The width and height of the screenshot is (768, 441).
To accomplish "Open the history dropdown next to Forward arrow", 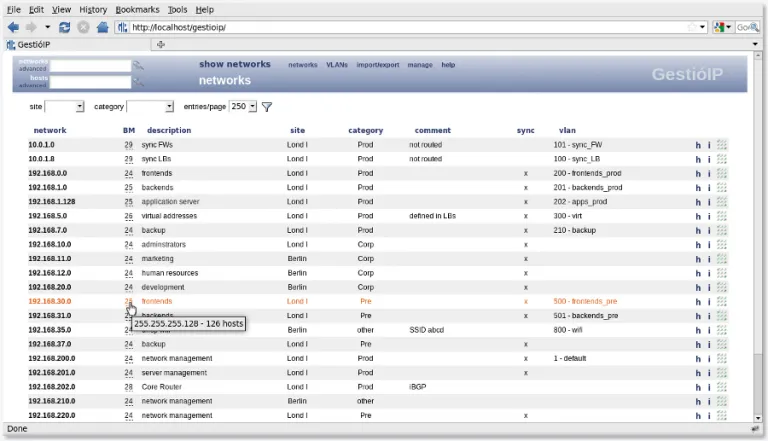I will pos(48,27).
